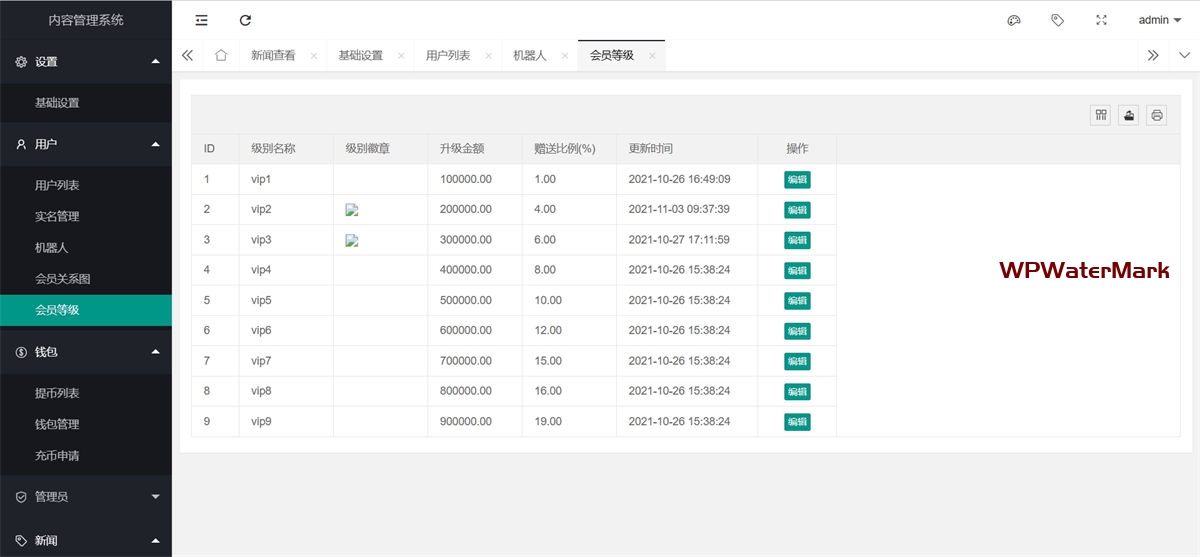Click the tag note icon in header
The height and width of the screenshot is (557, 1200).
point(1058,20)
